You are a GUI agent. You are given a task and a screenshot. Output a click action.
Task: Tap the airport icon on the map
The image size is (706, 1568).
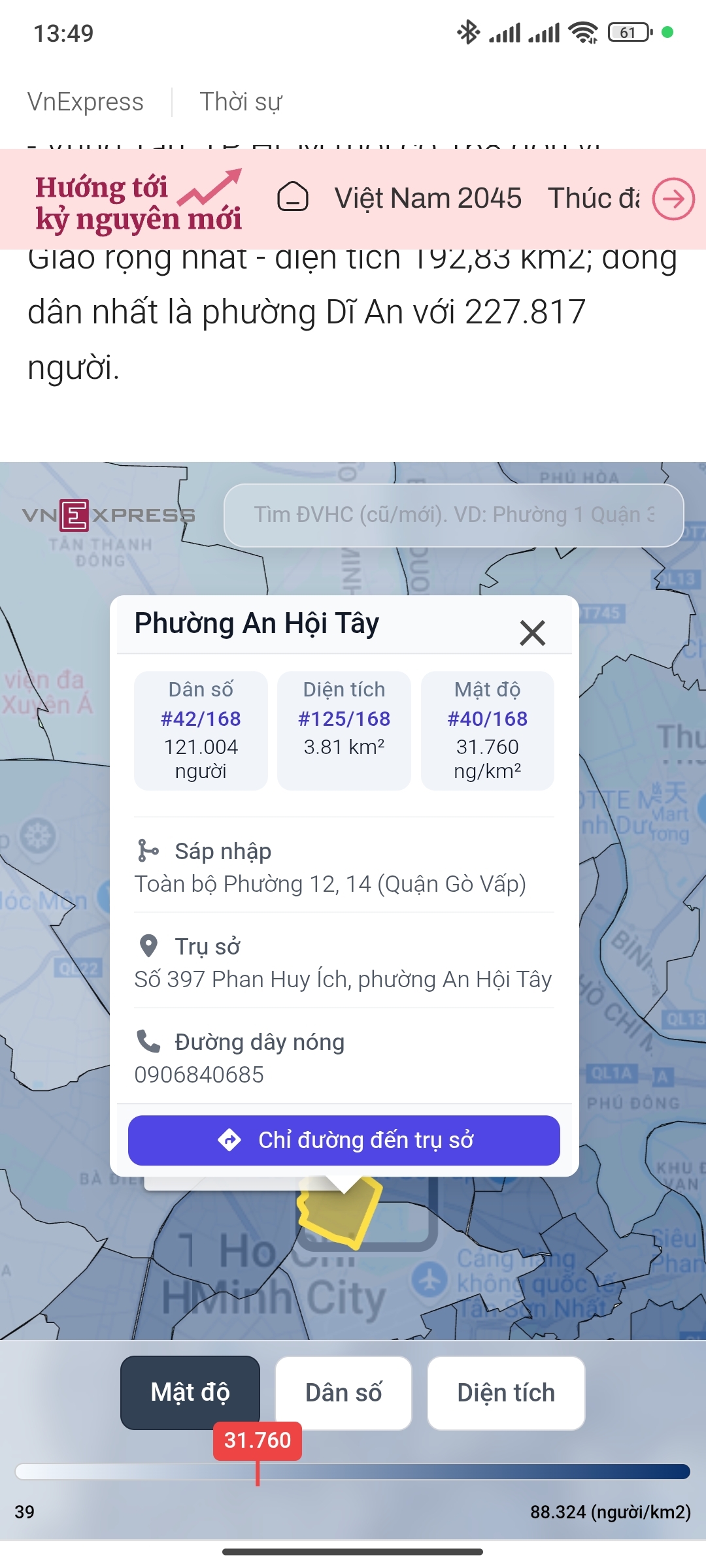point(429,1279)
